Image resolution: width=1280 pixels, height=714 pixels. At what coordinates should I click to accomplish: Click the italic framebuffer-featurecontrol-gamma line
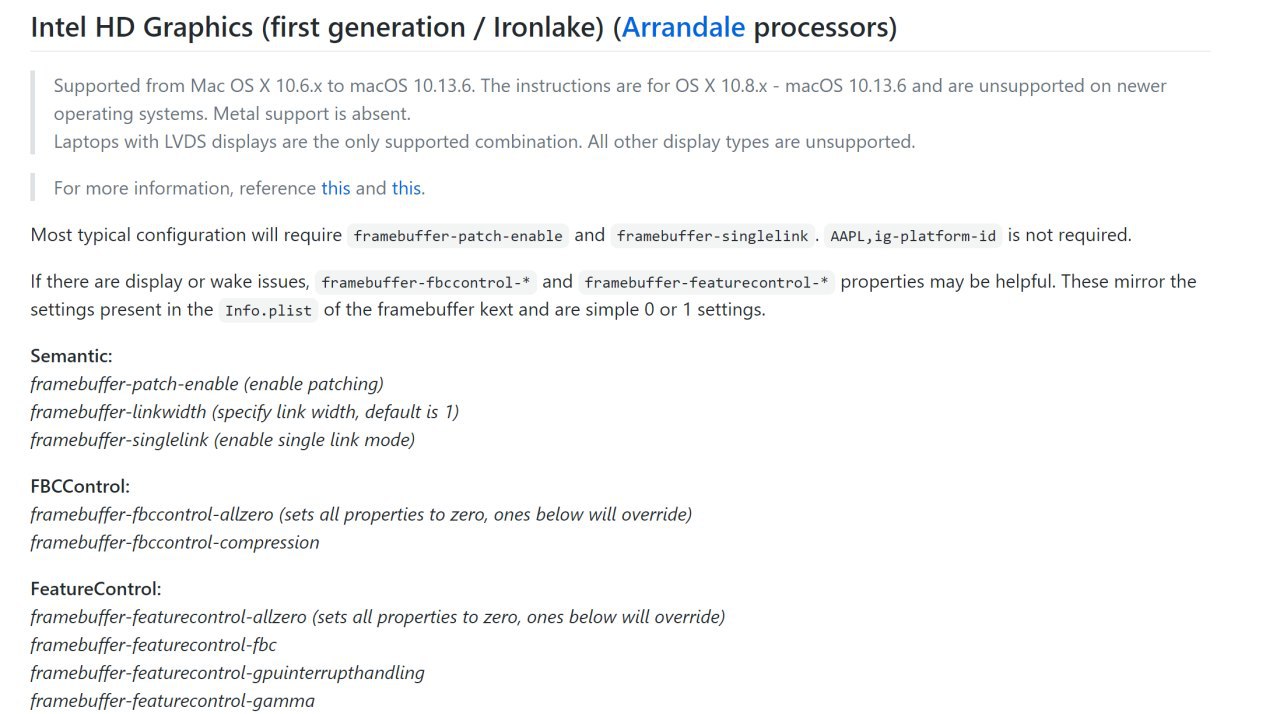(173, 701)
